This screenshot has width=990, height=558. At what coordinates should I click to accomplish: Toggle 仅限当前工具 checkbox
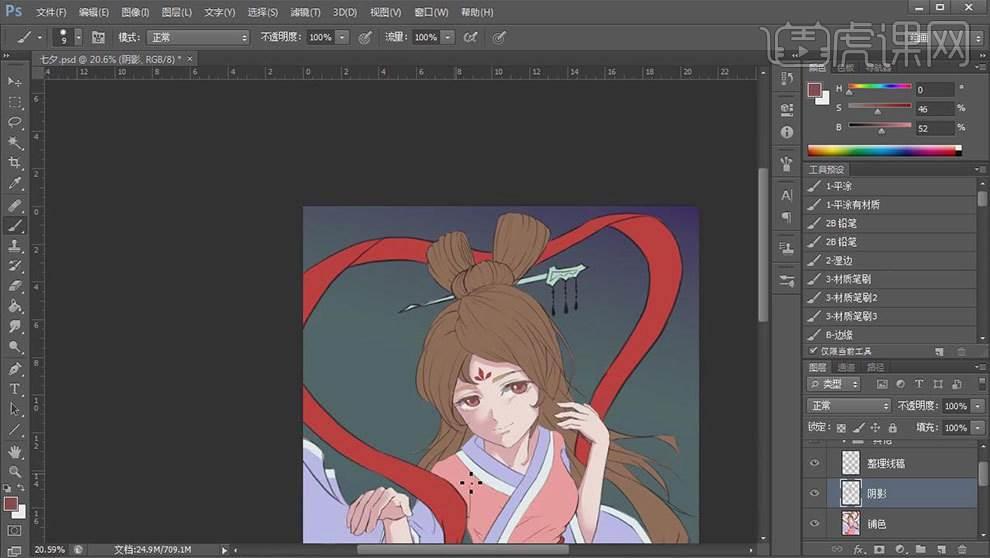tap(813, 350)
